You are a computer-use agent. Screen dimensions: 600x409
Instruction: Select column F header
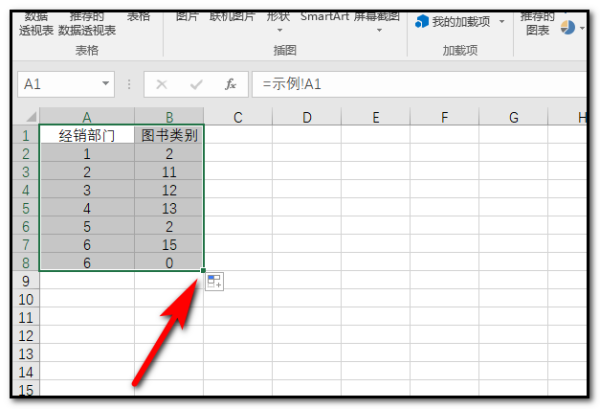coord(444,116)
